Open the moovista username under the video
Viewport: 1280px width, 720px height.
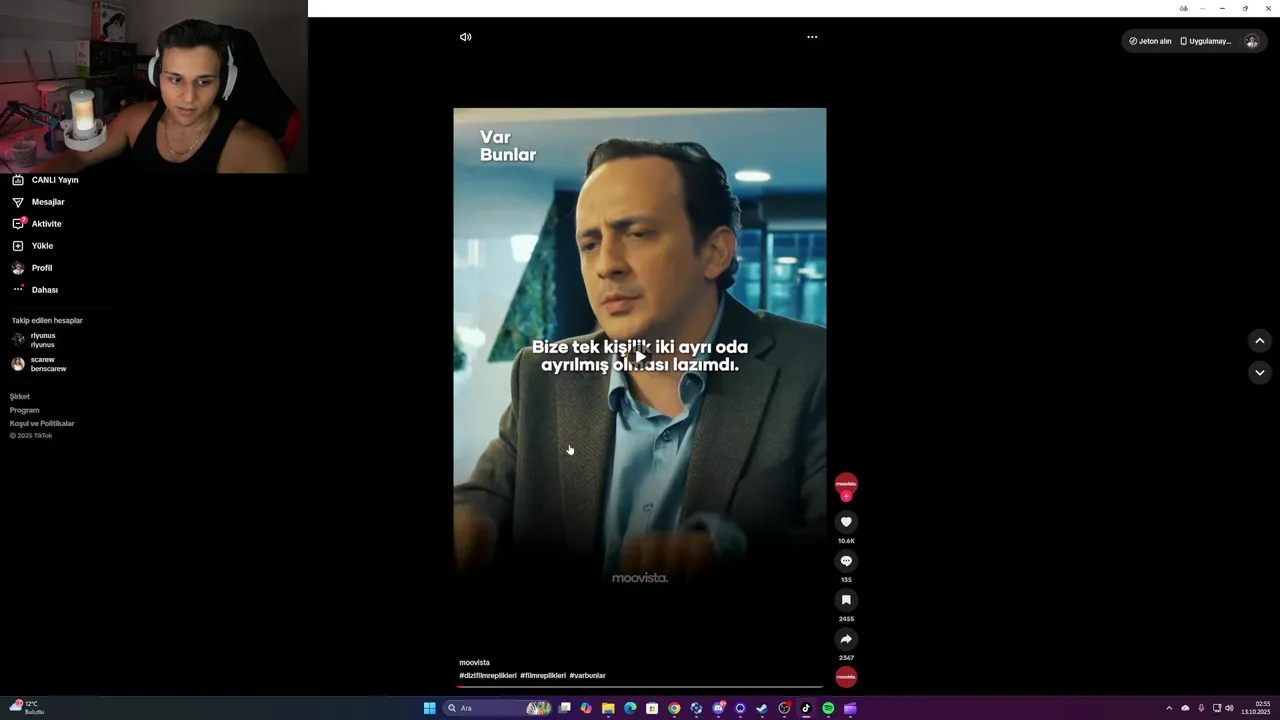coord(474,663)
